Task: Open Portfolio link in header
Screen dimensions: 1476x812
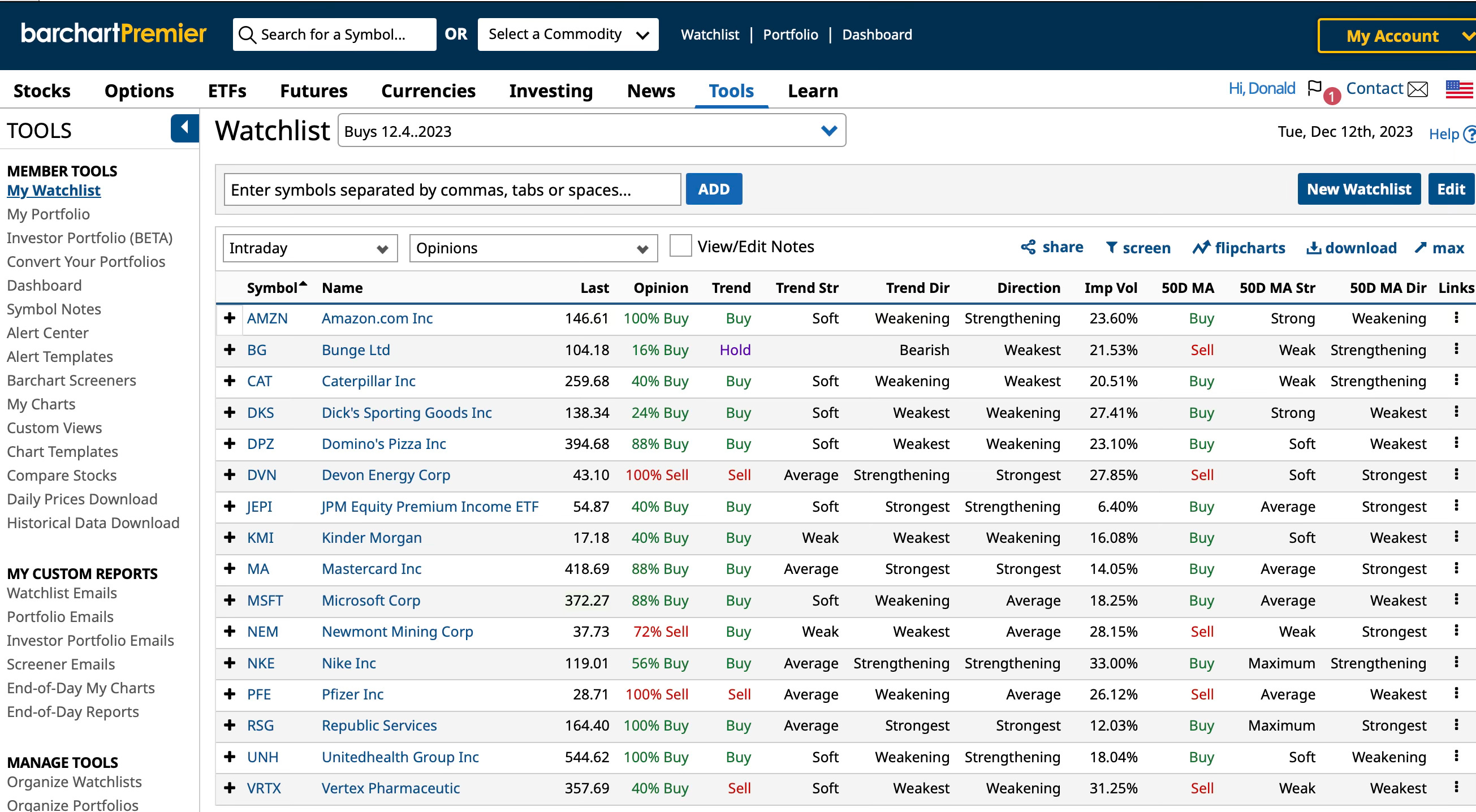Action: (790, 34)
